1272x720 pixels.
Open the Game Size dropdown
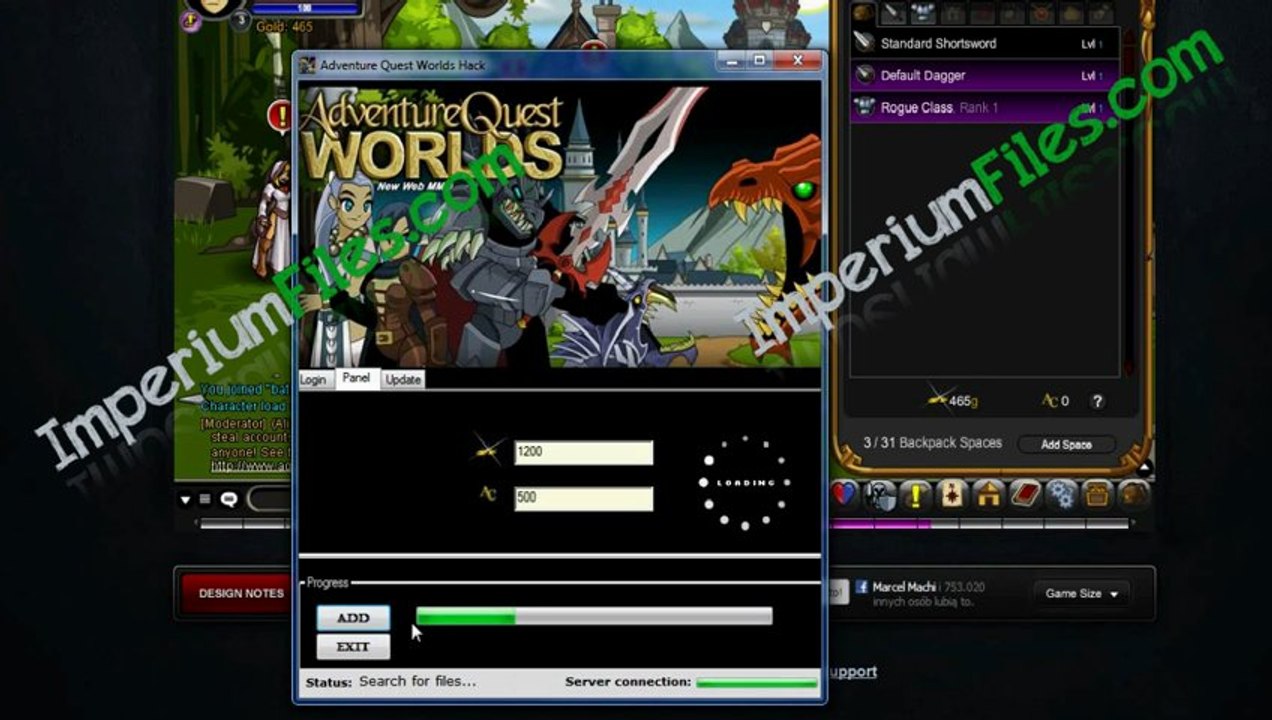coord(1082,593)
